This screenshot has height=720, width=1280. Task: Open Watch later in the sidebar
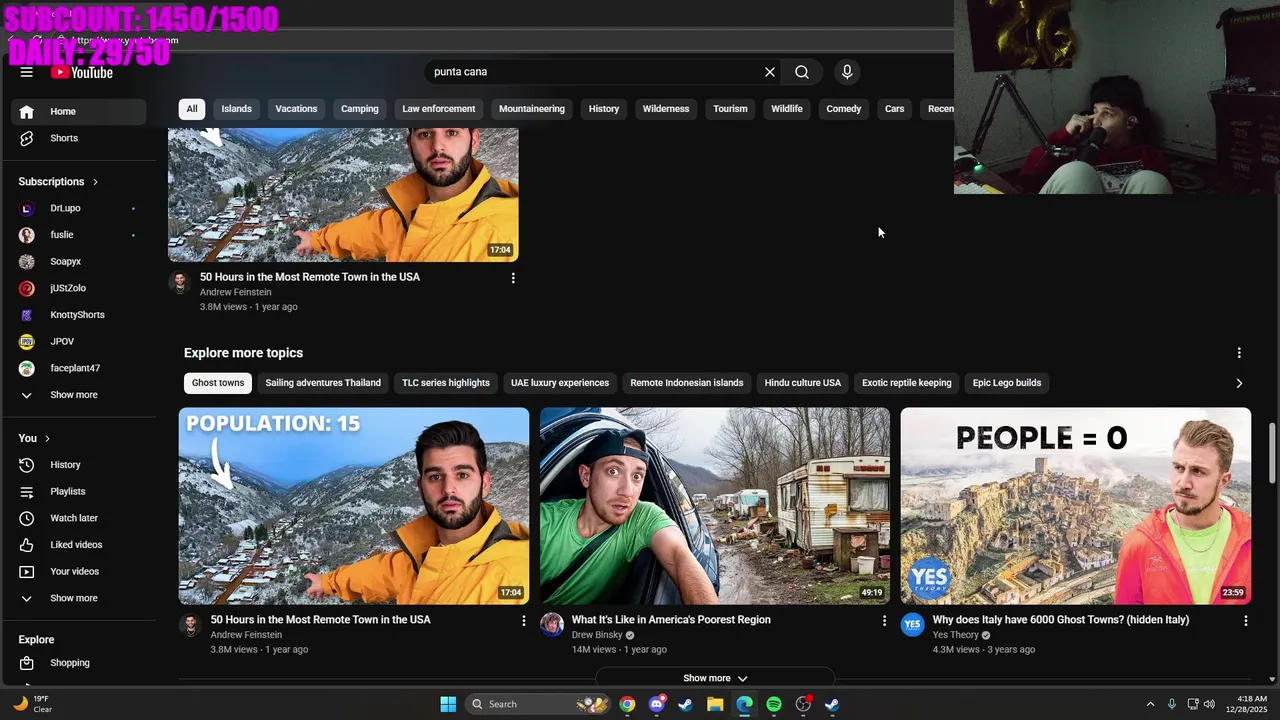pos(79,518)
